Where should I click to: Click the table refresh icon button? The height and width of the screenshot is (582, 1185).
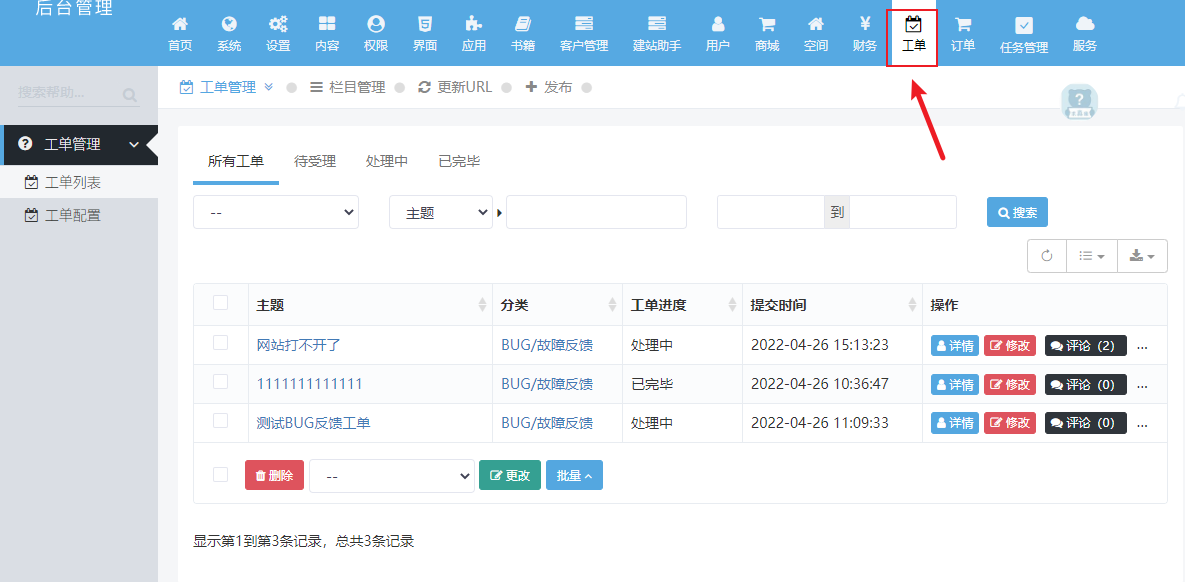[1047, 256]
